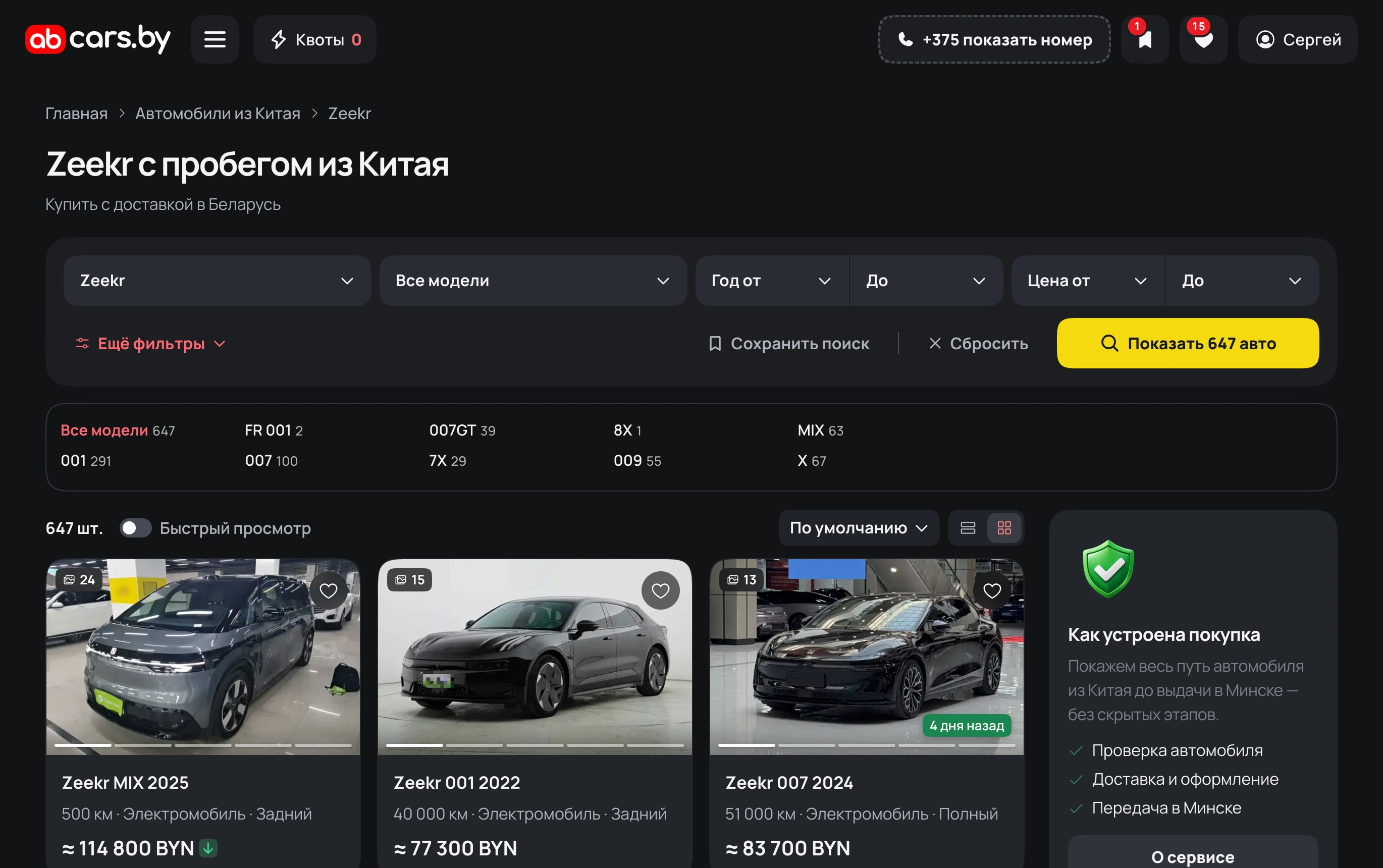The image size is (1383, 868).
Task: Open Zeekr brand dropdown
Action: coord(217,281)
